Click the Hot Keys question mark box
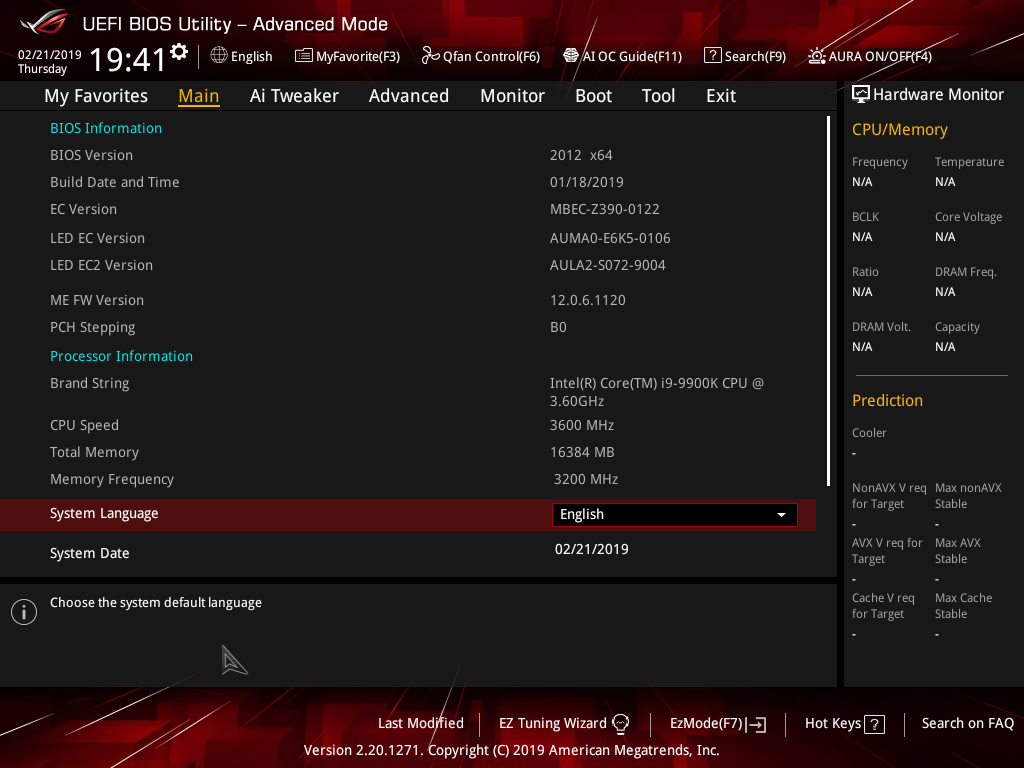This screenshot has height=768, width=1024. [x=874, y=724]
